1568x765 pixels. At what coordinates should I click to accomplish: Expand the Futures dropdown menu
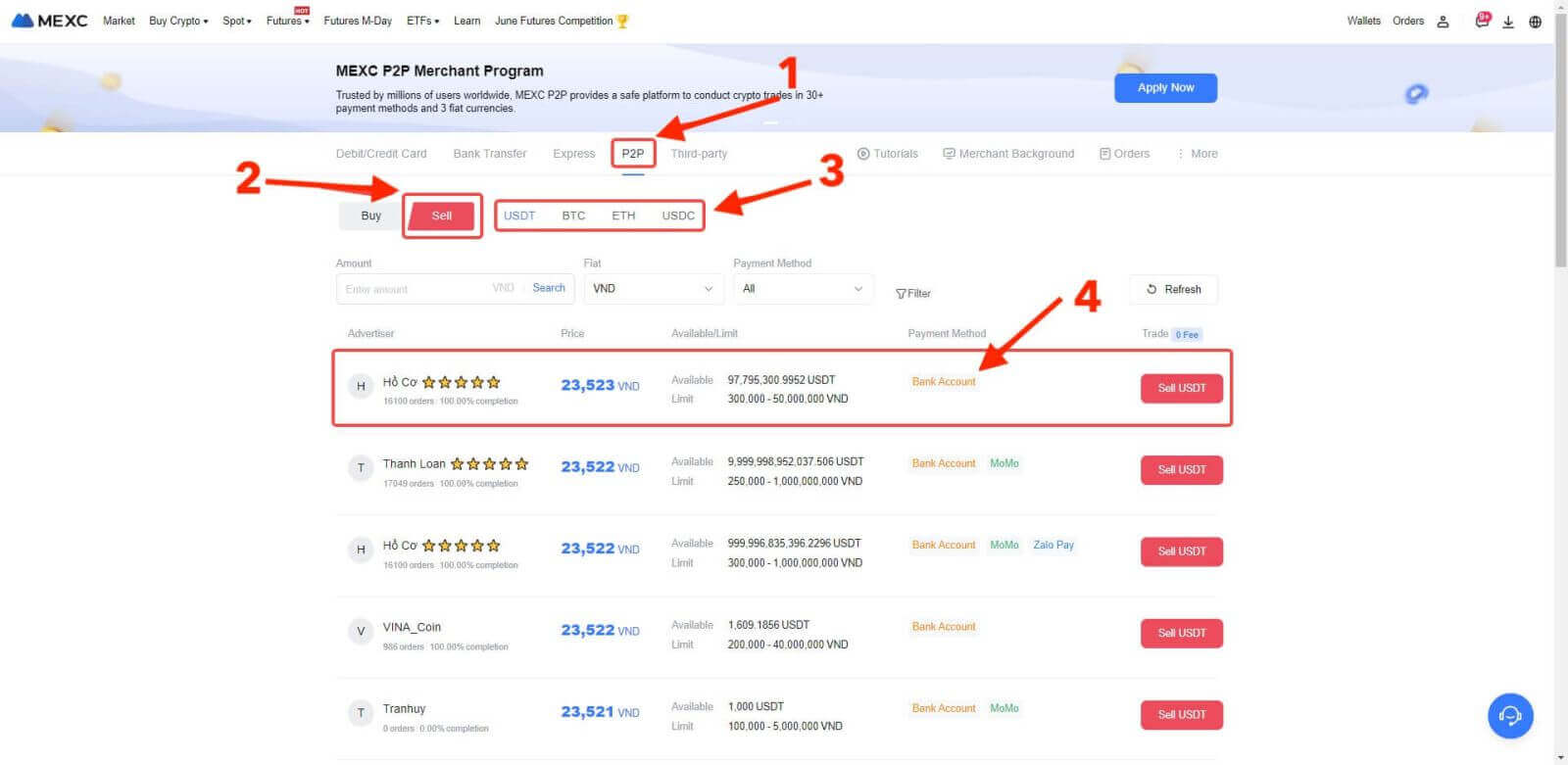tap(288, 21)
